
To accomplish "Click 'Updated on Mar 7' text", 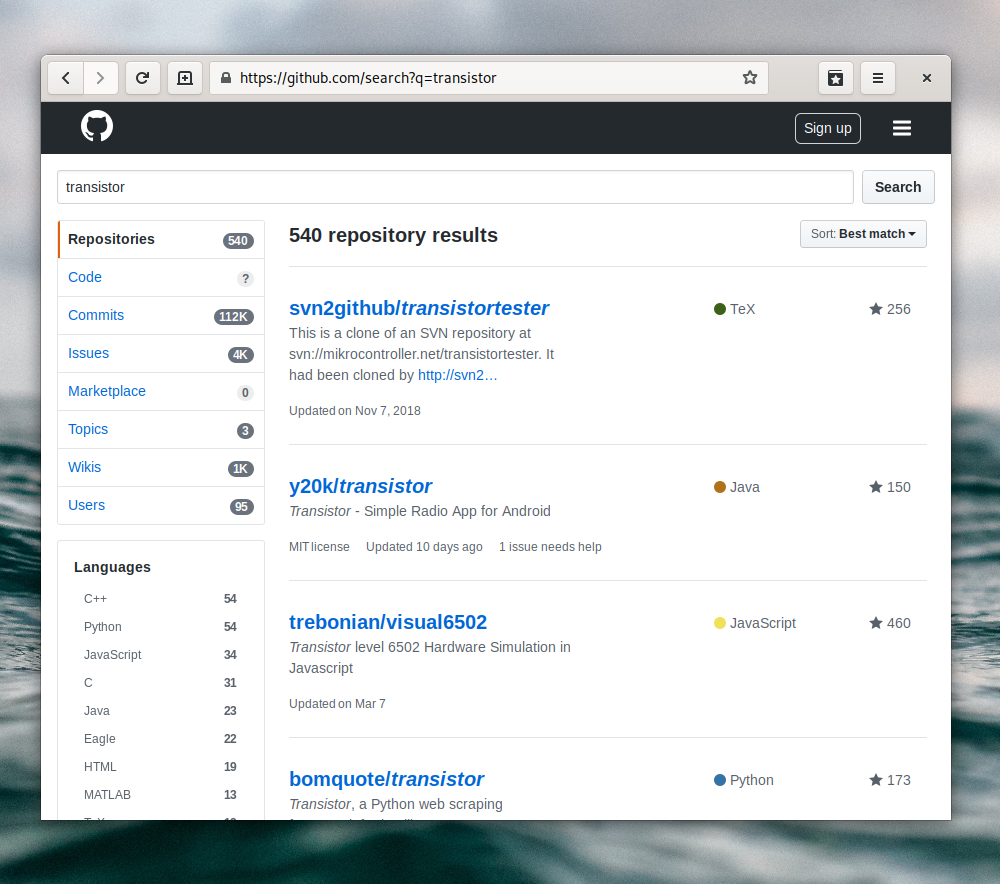I will (x=337, y=704).
